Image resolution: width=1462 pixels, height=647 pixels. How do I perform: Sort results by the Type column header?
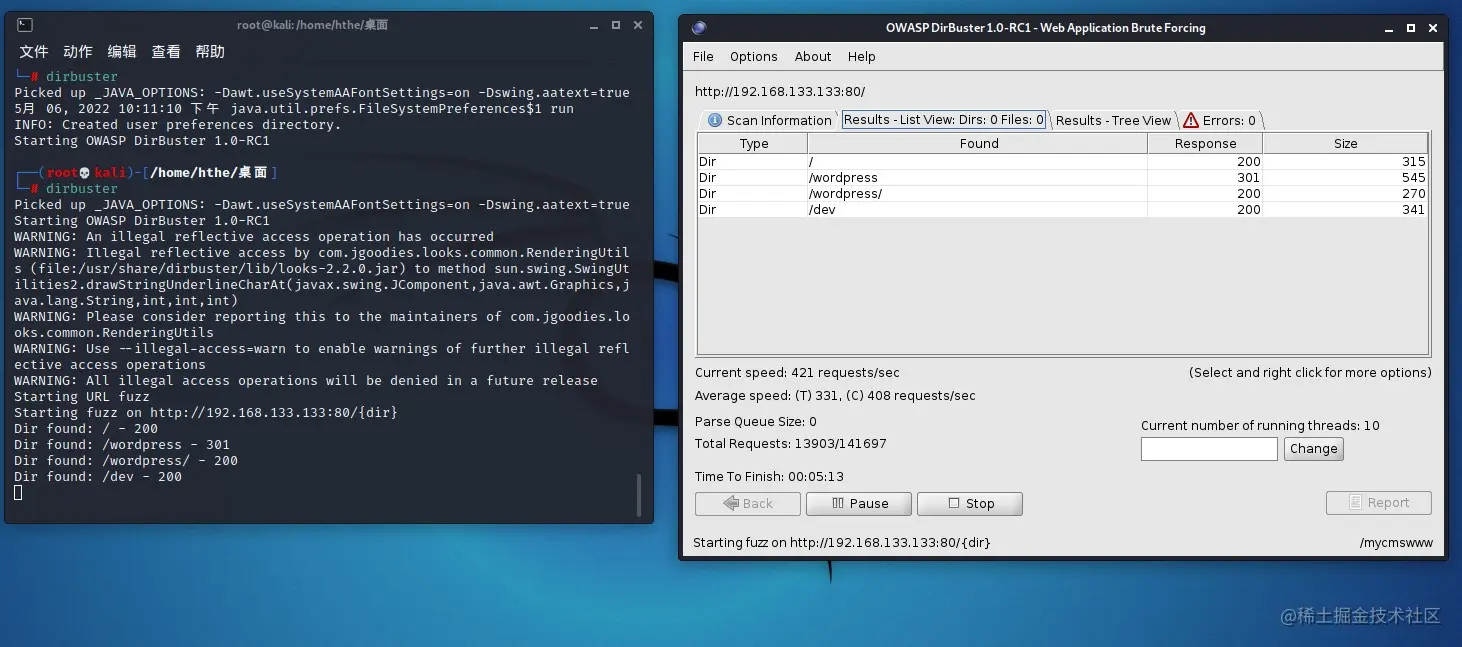pyautogui.click(x=753, y=143)
